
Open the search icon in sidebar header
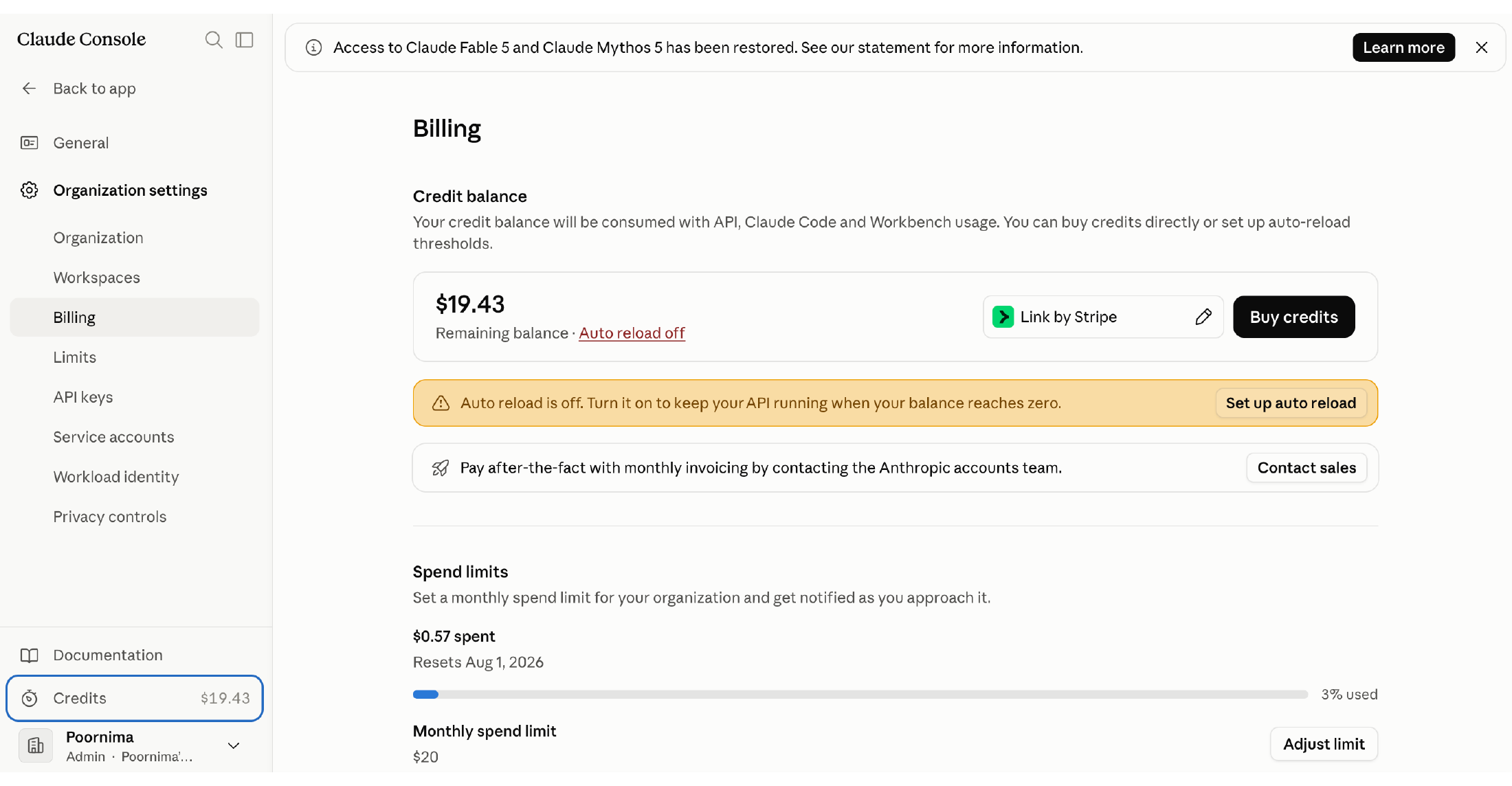214,40
